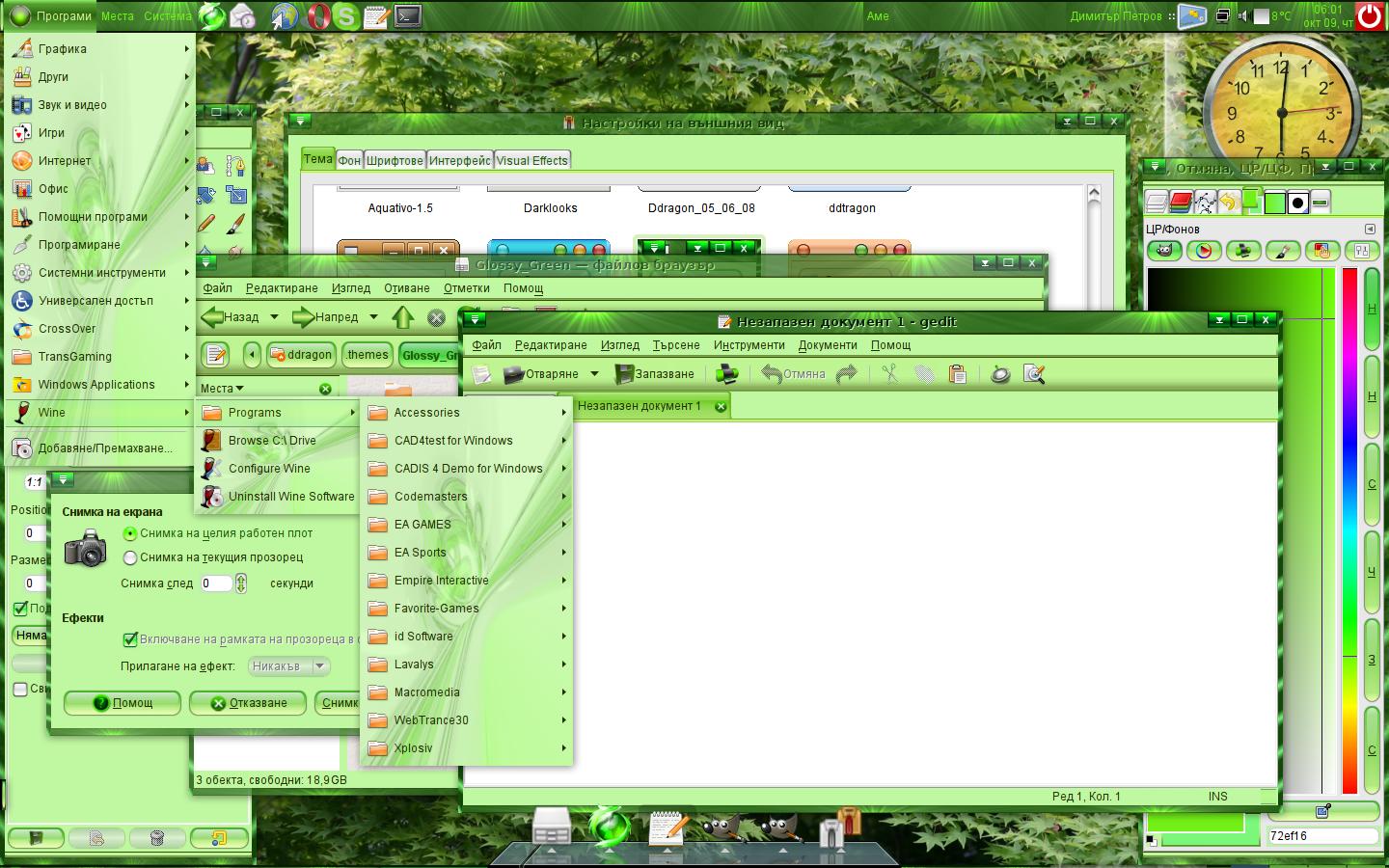The width and height of the screenshot is (1389, 868).
Task: Click the redo arrow in gedit toolbar
Action: pos(847,374)
